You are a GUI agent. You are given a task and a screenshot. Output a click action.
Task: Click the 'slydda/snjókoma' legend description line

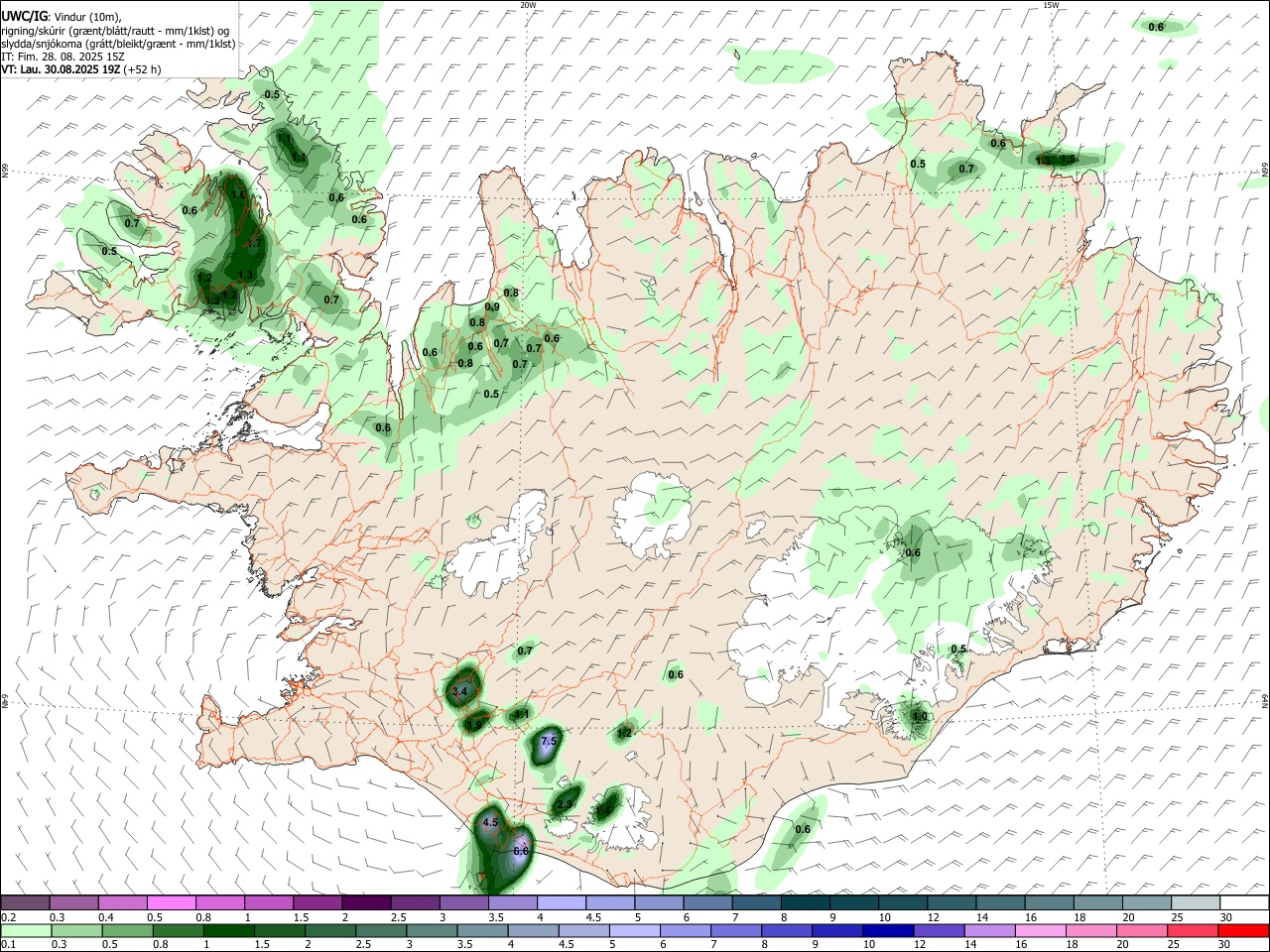tap(118, 44)
